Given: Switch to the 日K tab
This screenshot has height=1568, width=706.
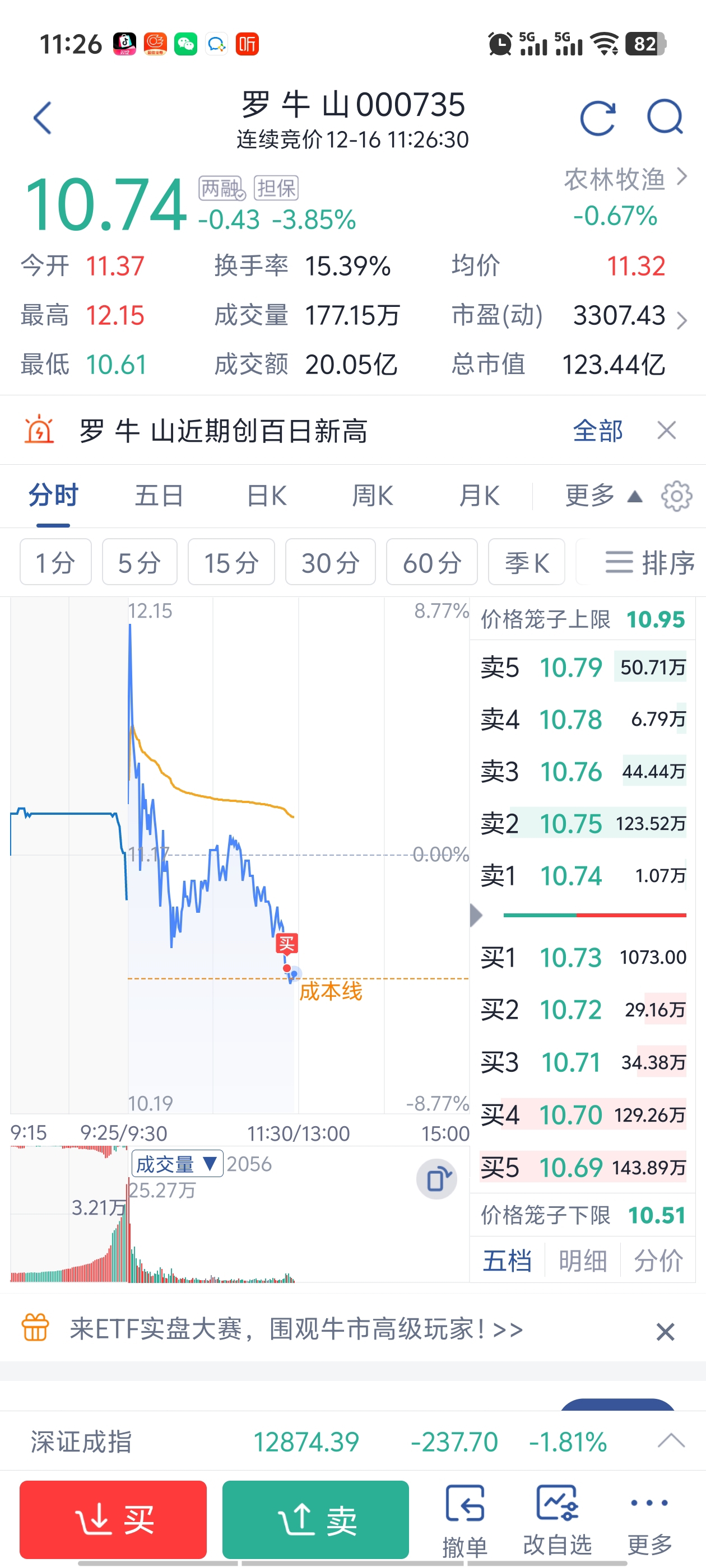Looking at the screenshot, I should coord(266,496).
